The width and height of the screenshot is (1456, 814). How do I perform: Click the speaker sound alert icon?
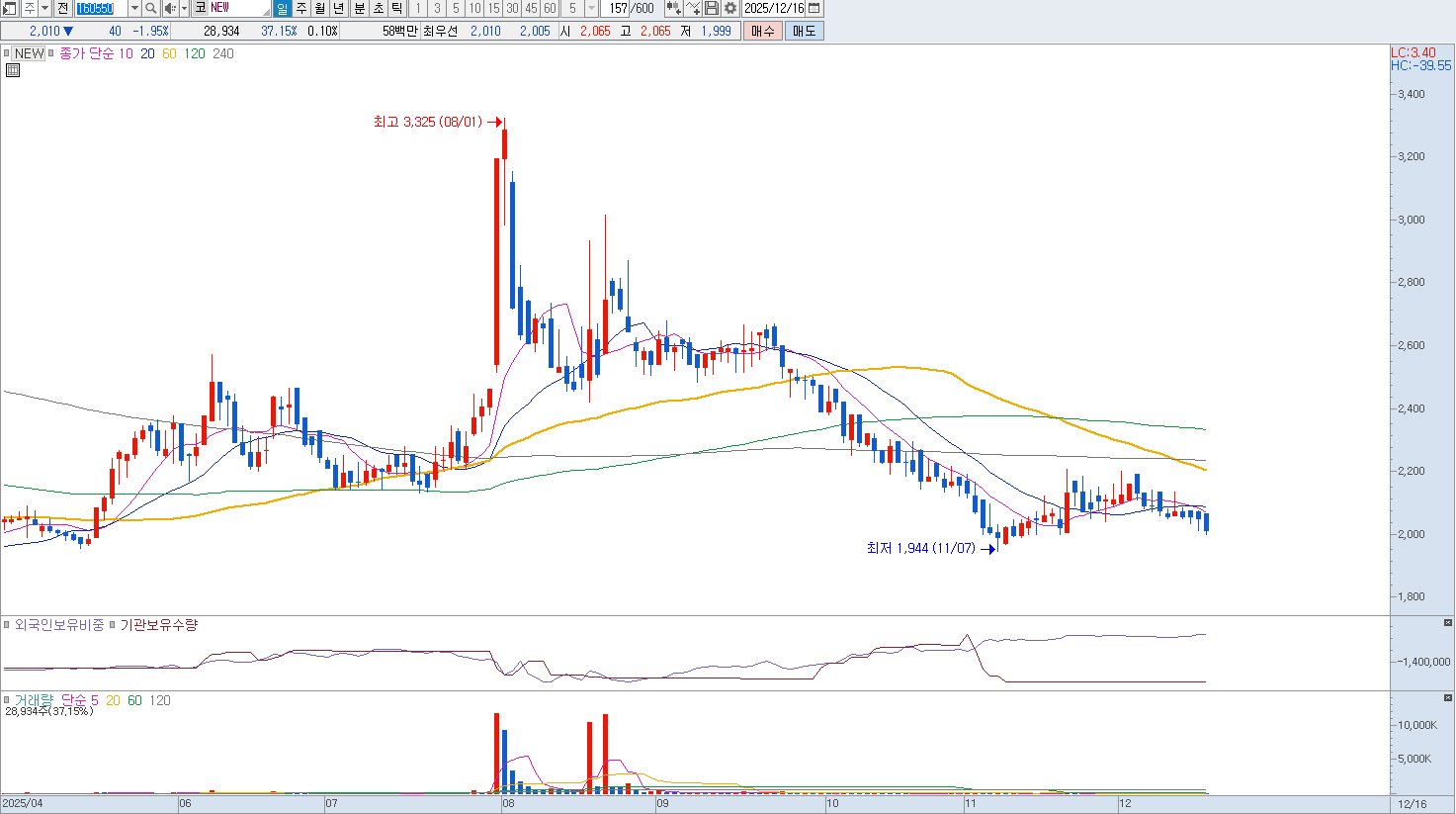[169, 8]
